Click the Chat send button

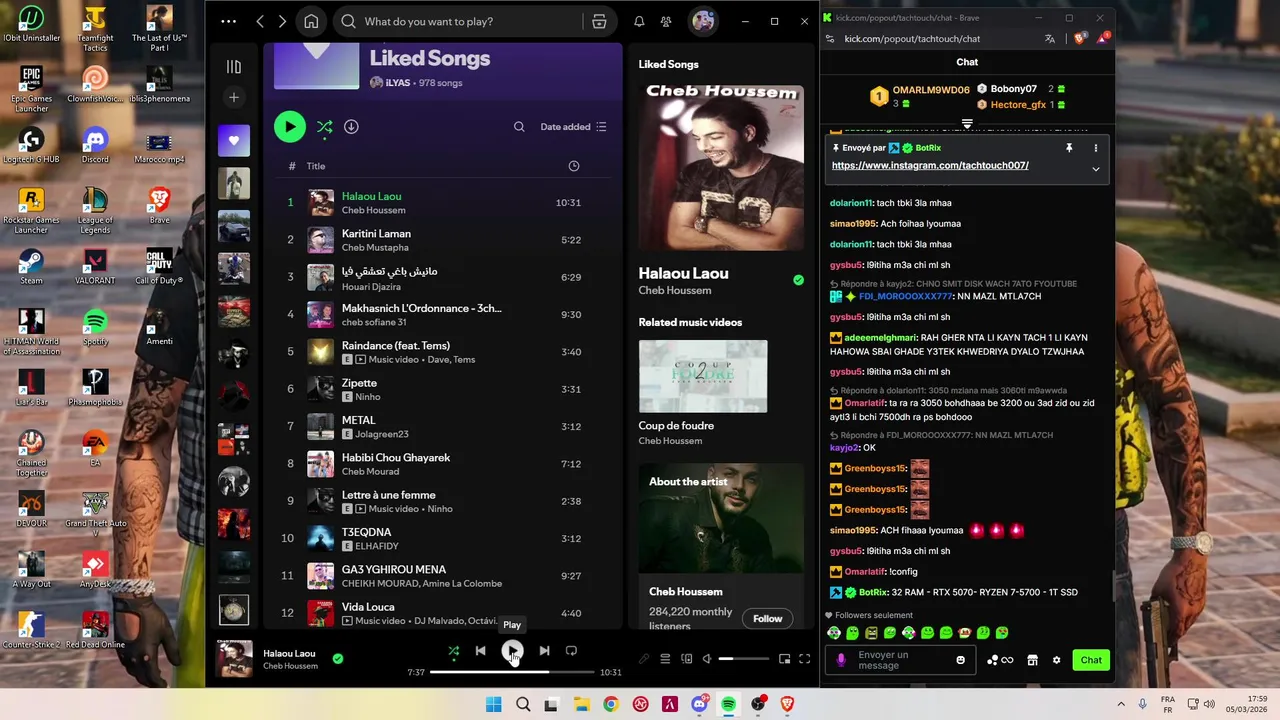pyautogui.click(x=1091, y=660)
